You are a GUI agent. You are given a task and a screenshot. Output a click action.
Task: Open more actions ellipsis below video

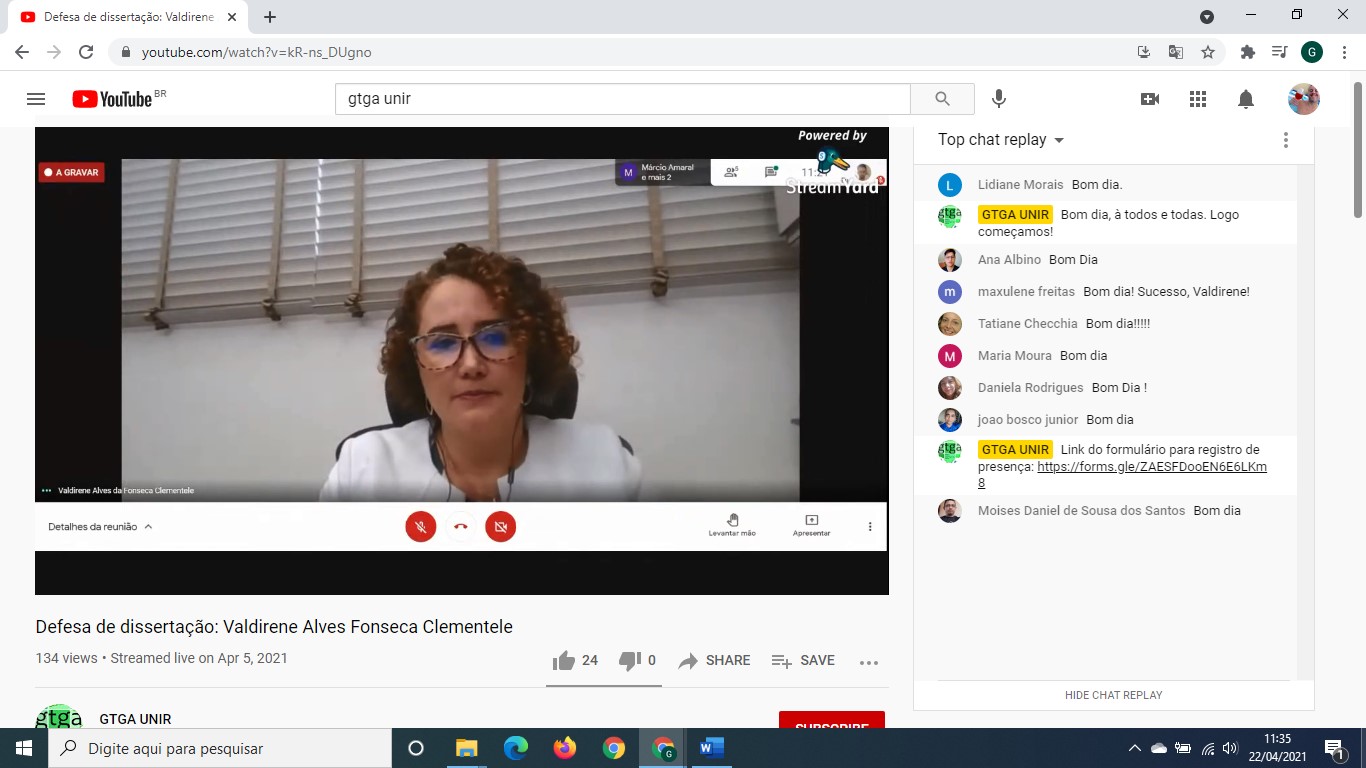pos(868,662)
